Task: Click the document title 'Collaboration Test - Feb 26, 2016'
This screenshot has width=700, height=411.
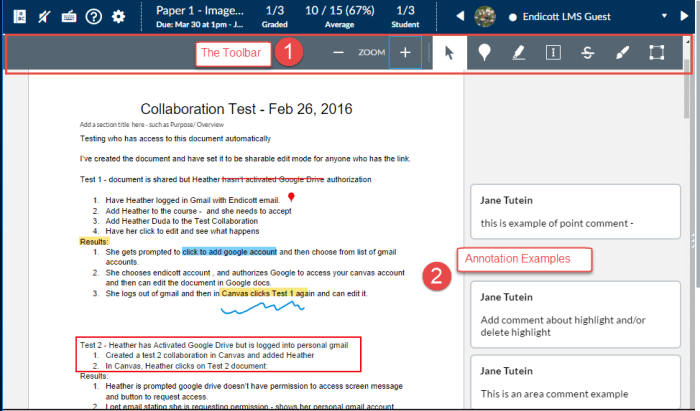Action: tap(246, 109)
